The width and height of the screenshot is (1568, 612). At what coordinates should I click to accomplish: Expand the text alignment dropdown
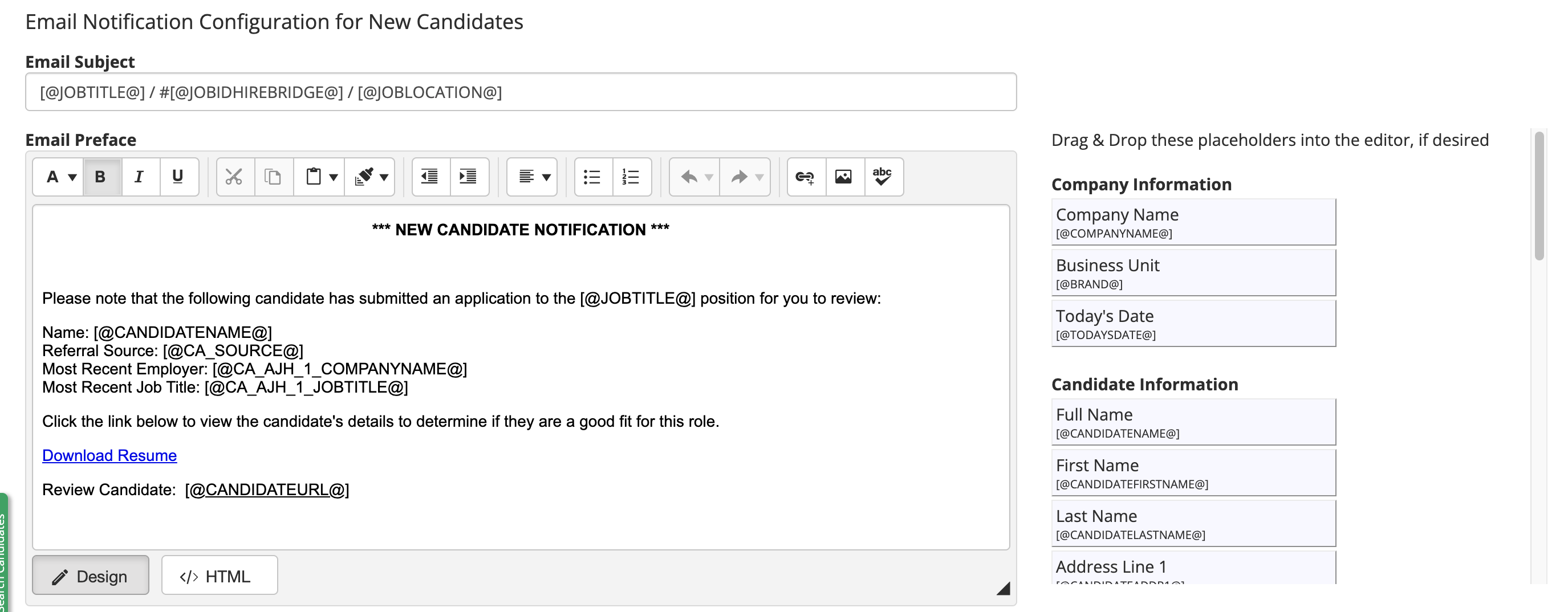547,177
